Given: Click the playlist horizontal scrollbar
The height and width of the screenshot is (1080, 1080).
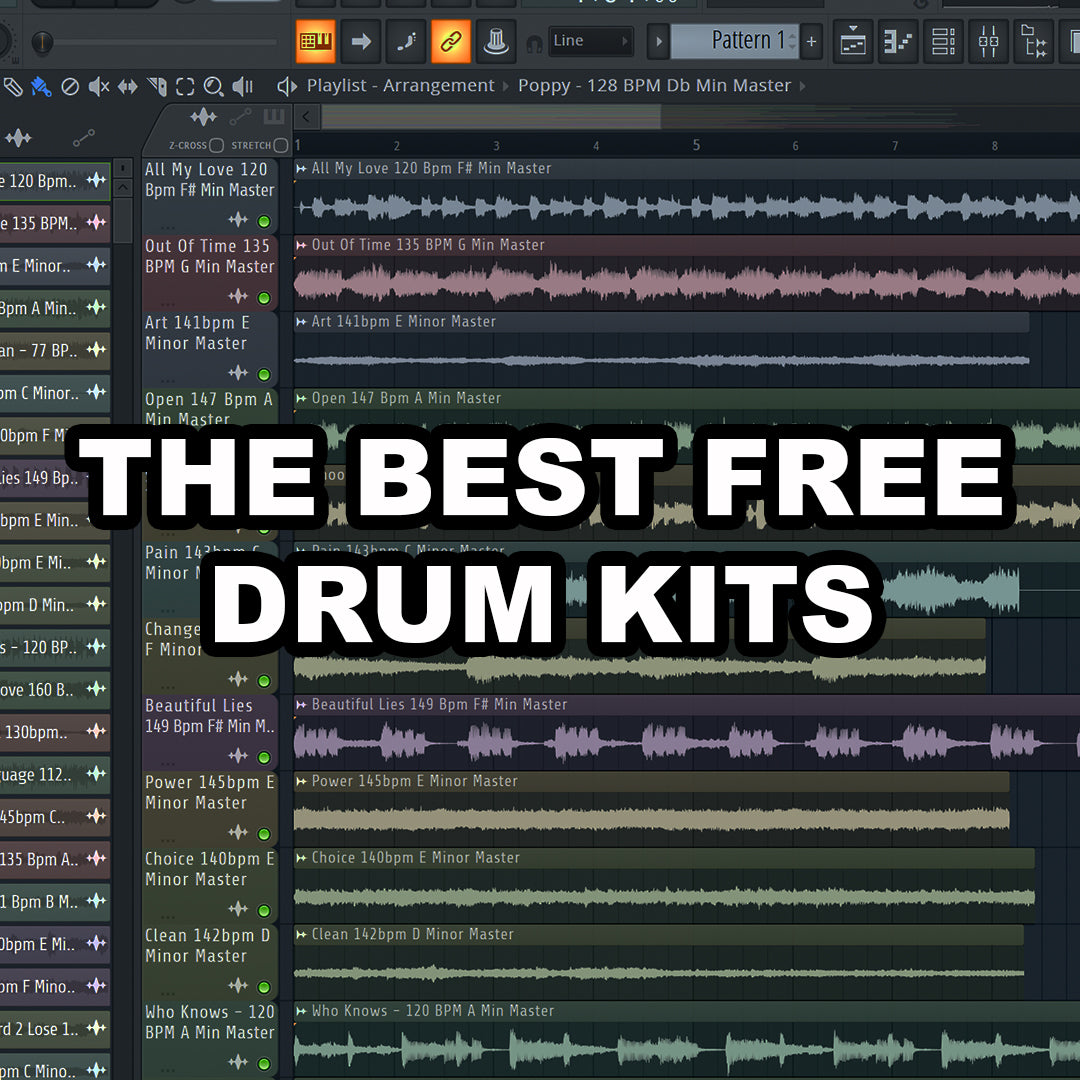Looking at the screenshot, I should coord(490,117).
